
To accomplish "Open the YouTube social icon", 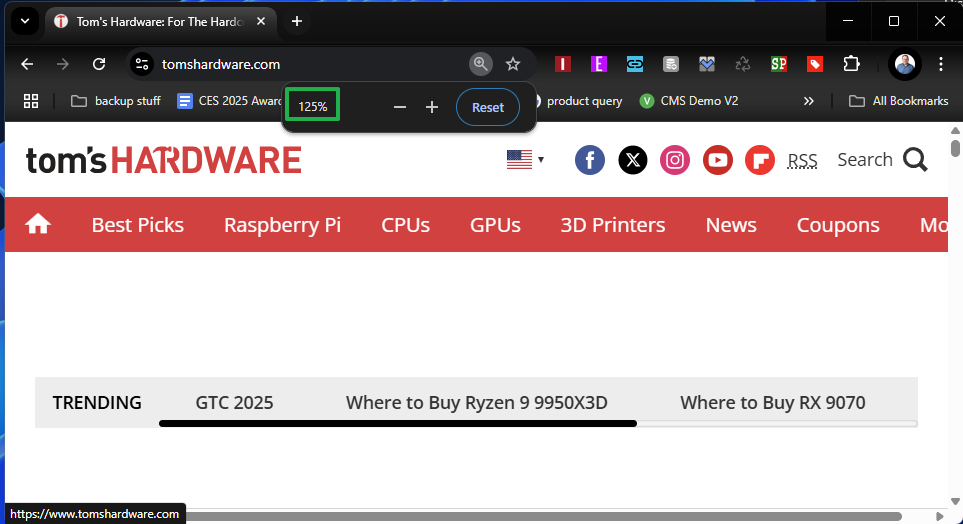I will coord(718,160).
